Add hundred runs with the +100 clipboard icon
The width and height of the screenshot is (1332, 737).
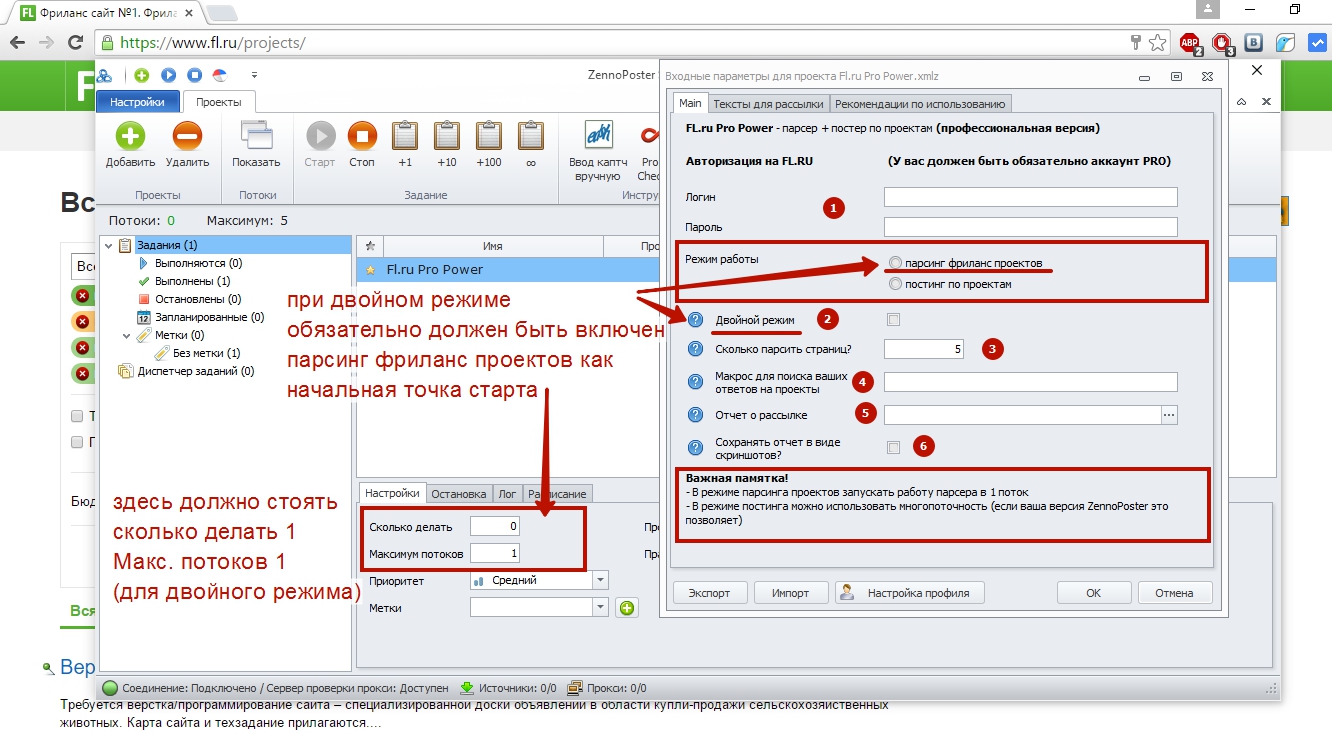click(489, 136)
